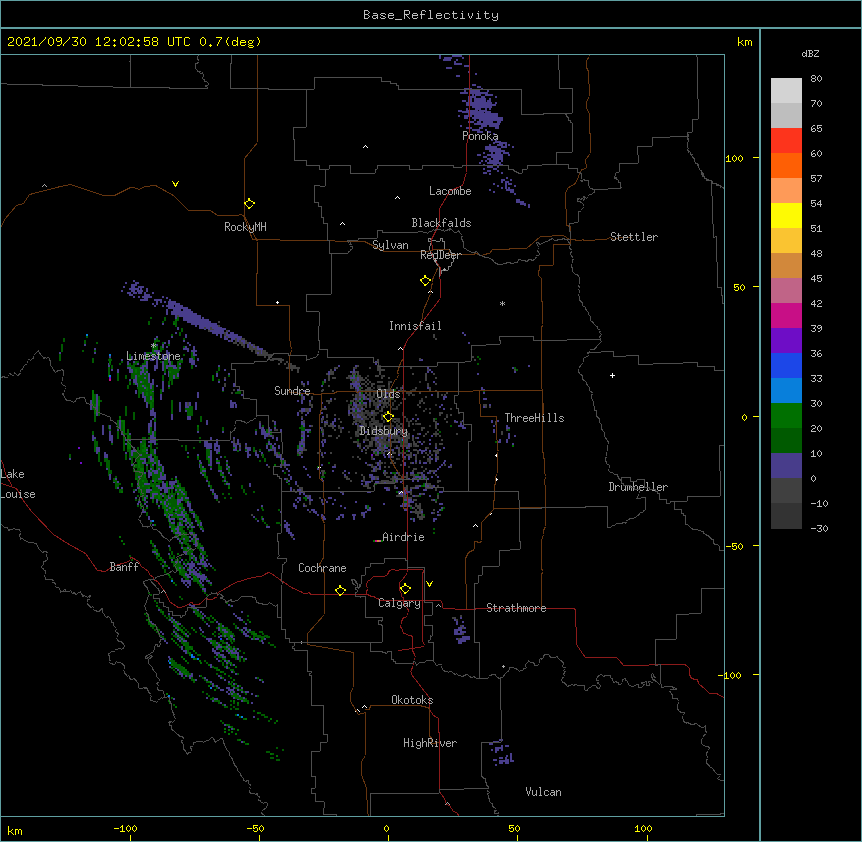Image resolution: width=862 pixels, height=842 pixels.
Task: Click the -30 value on the dBZ legend
Action: coord(819,529)
